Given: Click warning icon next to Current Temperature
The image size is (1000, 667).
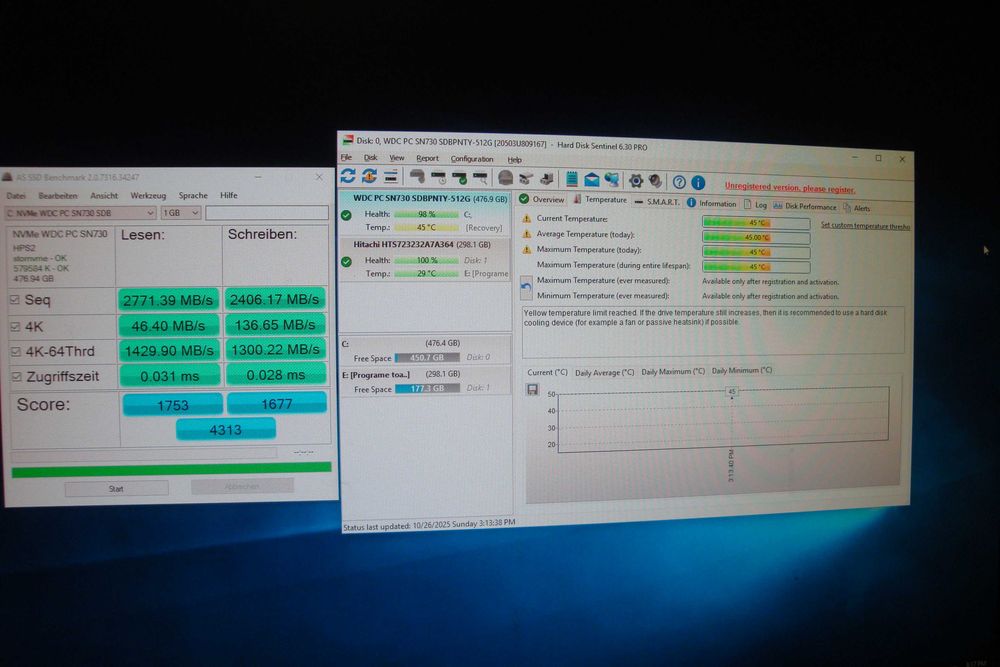Looking at the screenshot, I should (x=527, y=218).
